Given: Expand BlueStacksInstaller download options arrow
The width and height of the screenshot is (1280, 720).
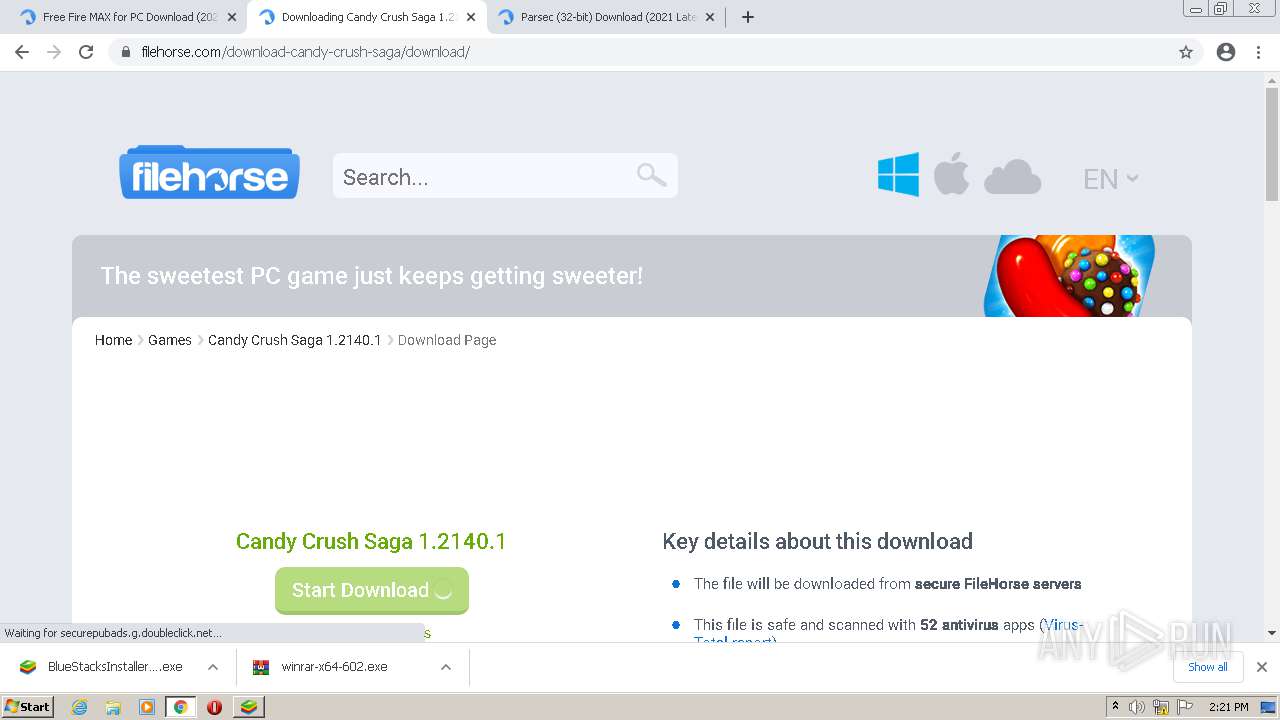Looking at the screenshot, I should 213,667.
